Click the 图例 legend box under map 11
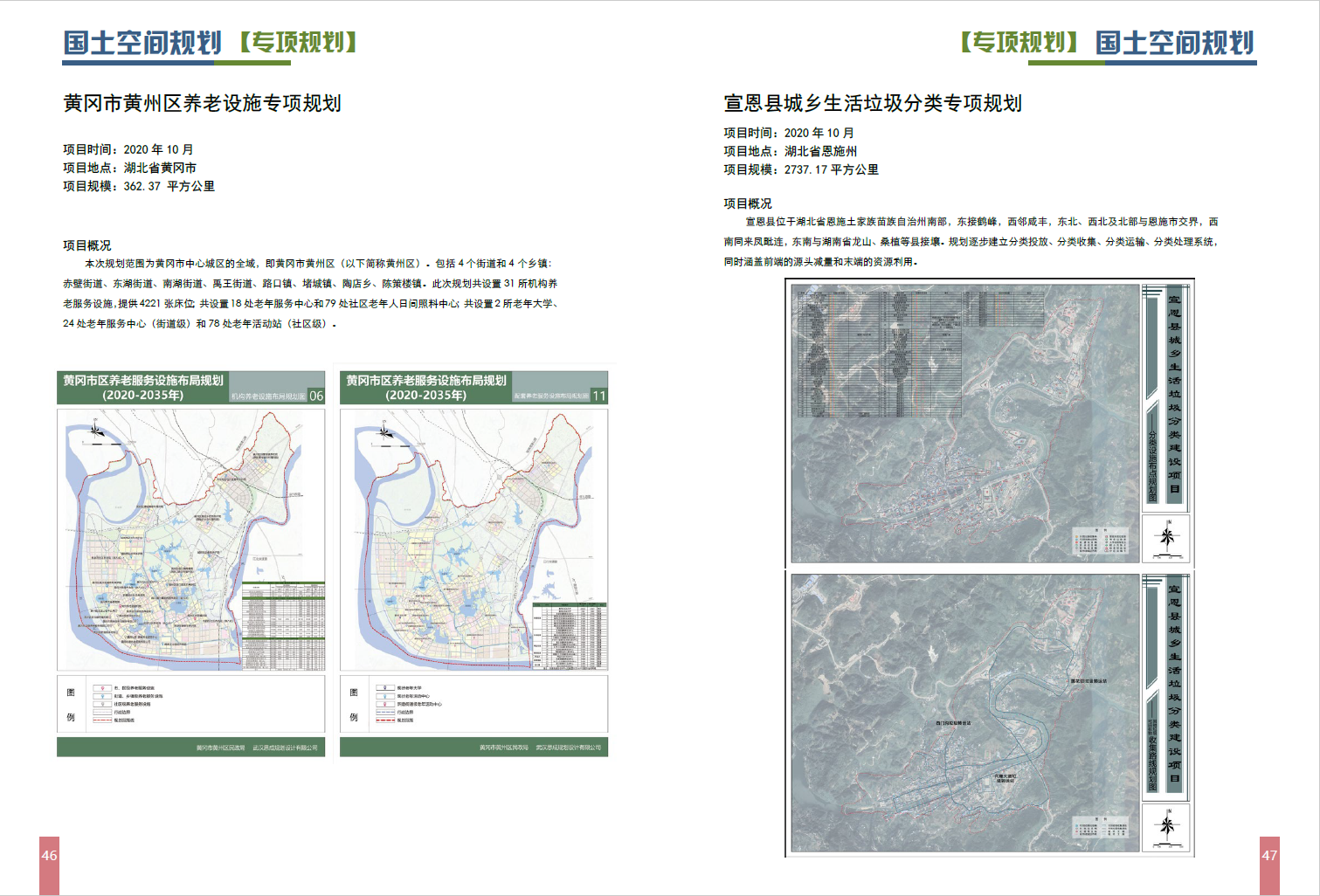1320x896 pixels. 474,704
